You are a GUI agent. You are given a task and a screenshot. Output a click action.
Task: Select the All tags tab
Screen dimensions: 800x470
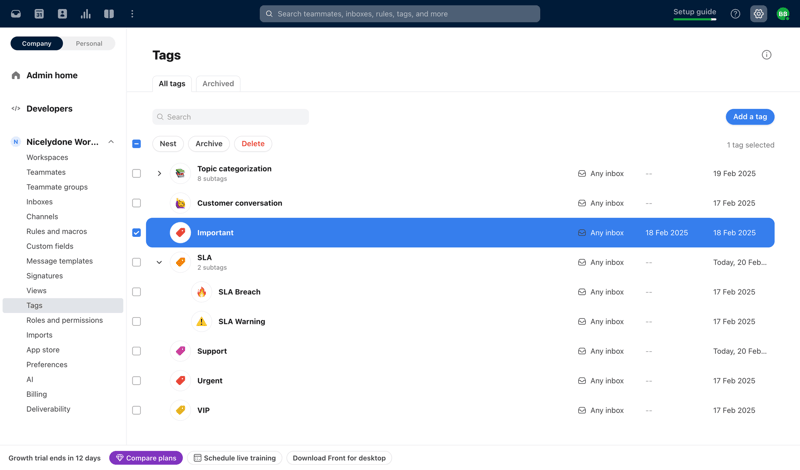tap(172, 84)
